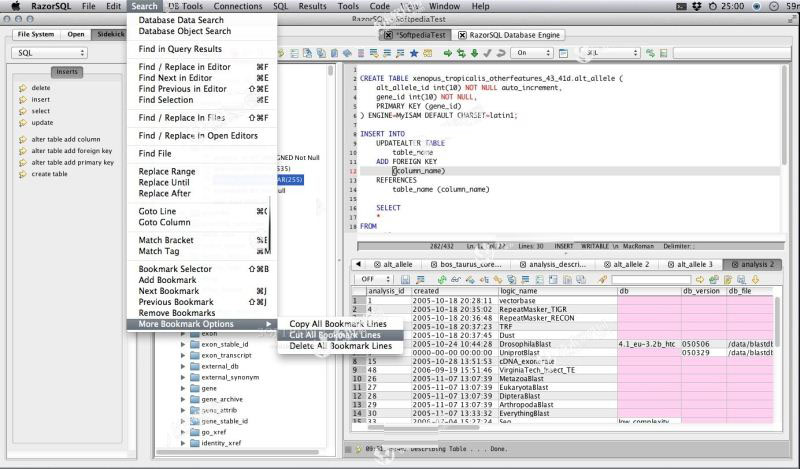This screenshot has height=469, width=800.
Task: Click the floppy-disk save icon in results toolbar
Action: click(x=405, y=280)
